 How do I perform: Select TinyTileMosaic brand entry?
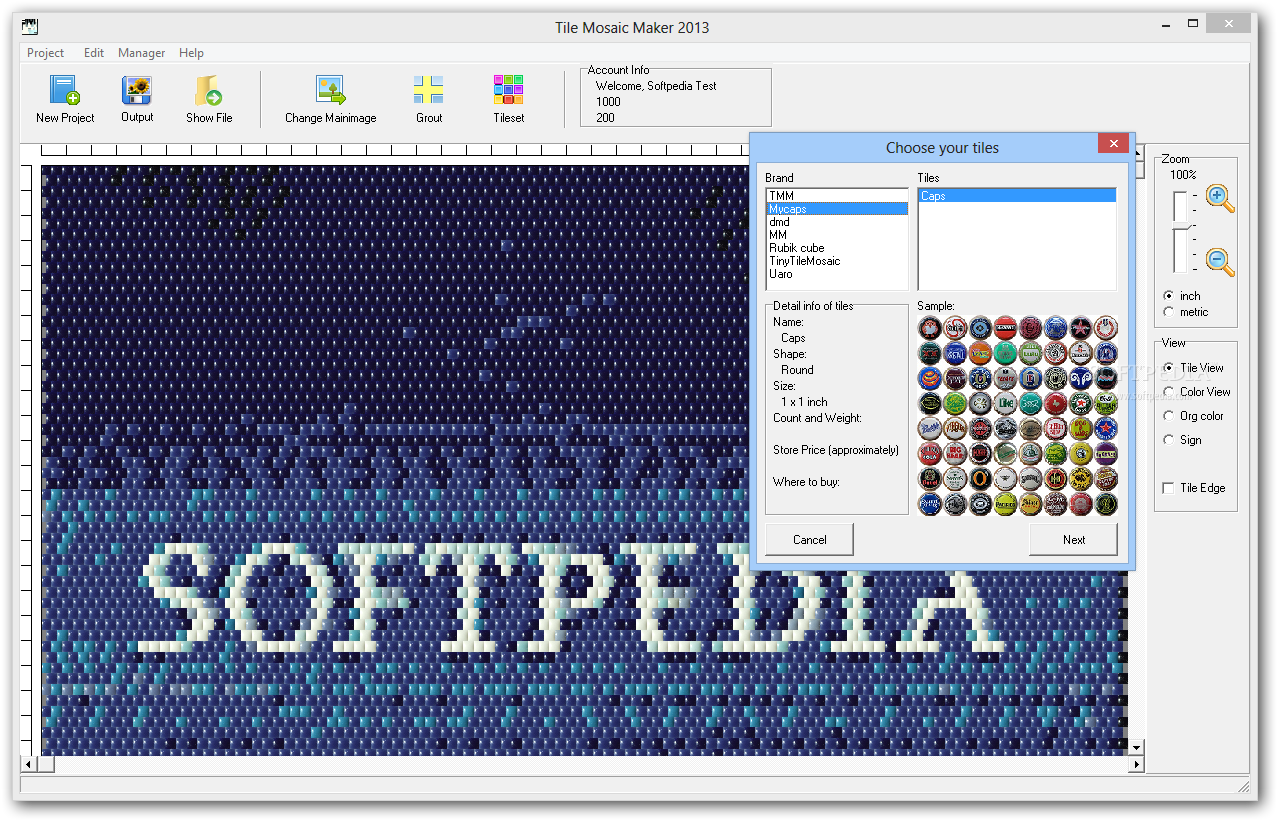point(837,261)
